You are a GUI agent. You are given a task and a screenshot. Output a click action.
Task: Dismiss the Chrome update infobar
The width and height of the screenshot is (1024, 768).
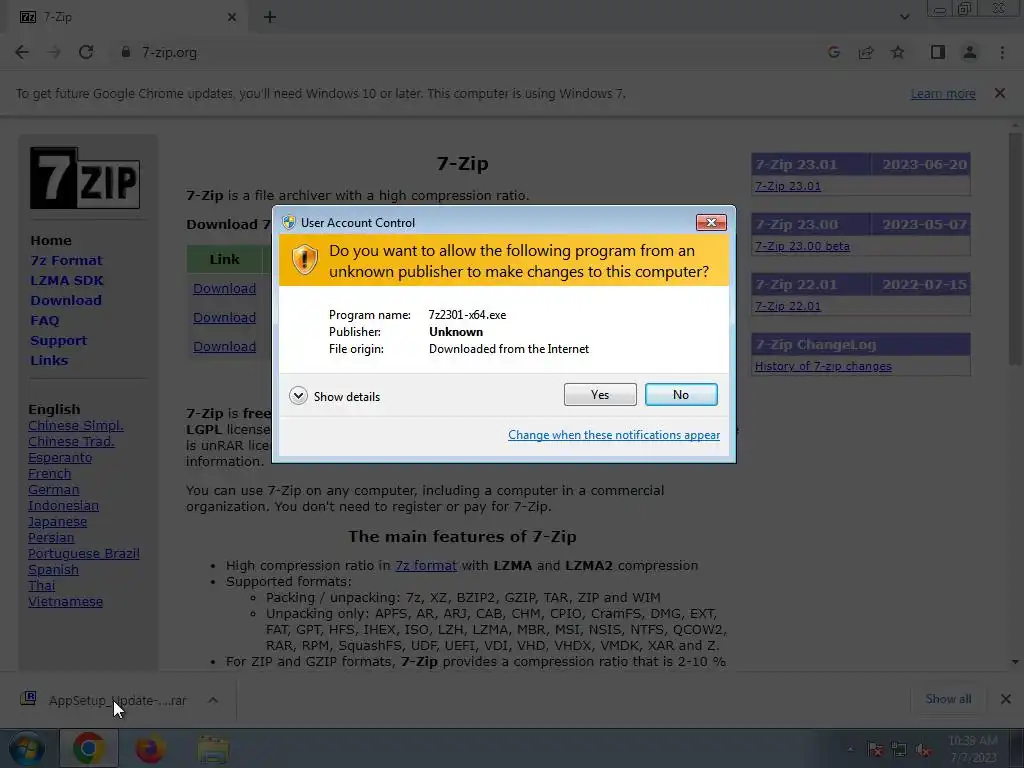pyautogui.click(x=1000, y=93)
